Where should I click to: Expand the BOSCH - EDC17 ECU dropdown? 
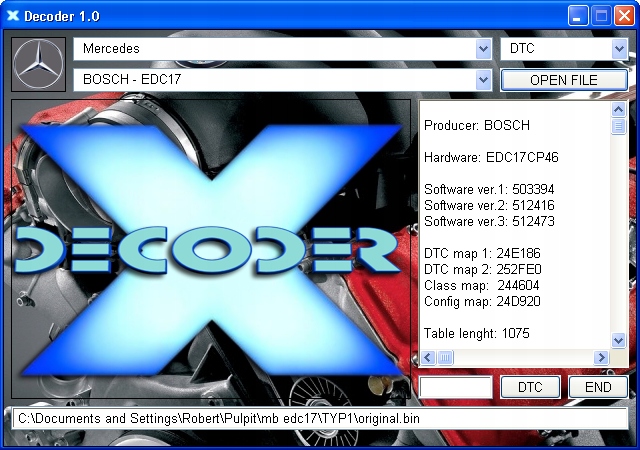click(x=484, y=80)
